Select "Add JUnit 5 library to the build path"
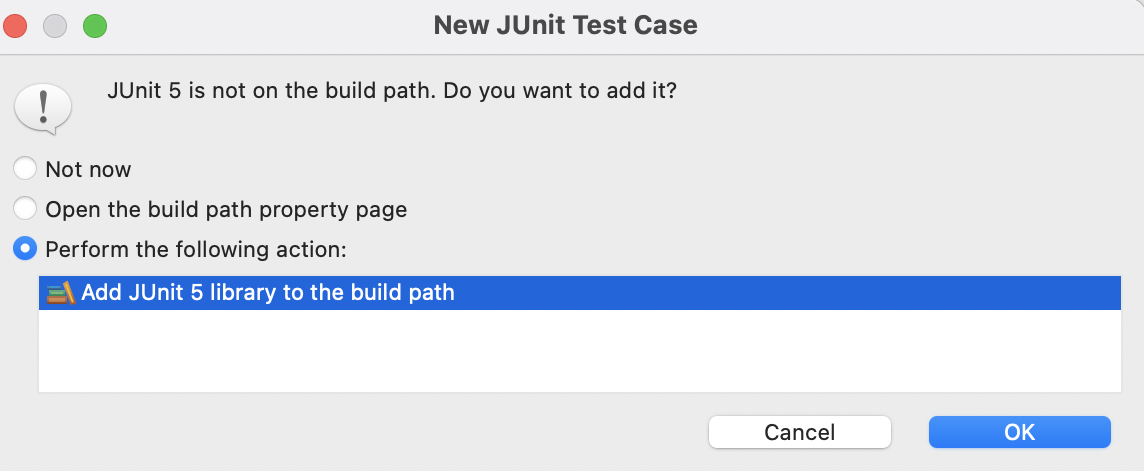 point(268,293)
